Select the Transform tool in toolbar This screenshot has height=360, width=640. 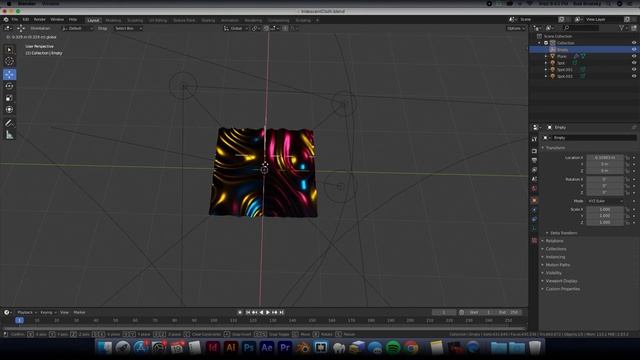(9, 109)
